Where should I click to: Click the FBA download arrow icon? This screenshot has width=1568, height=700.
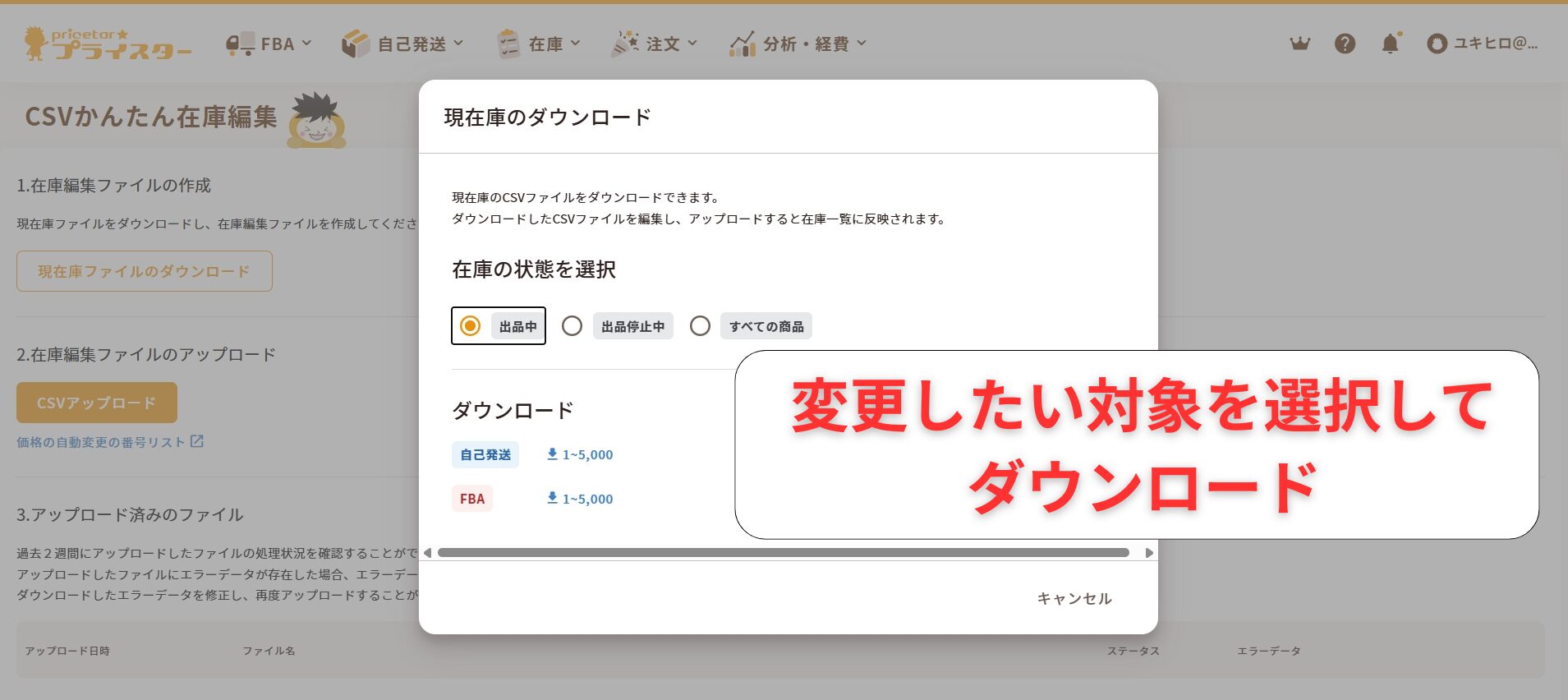(x=553, y=498)
